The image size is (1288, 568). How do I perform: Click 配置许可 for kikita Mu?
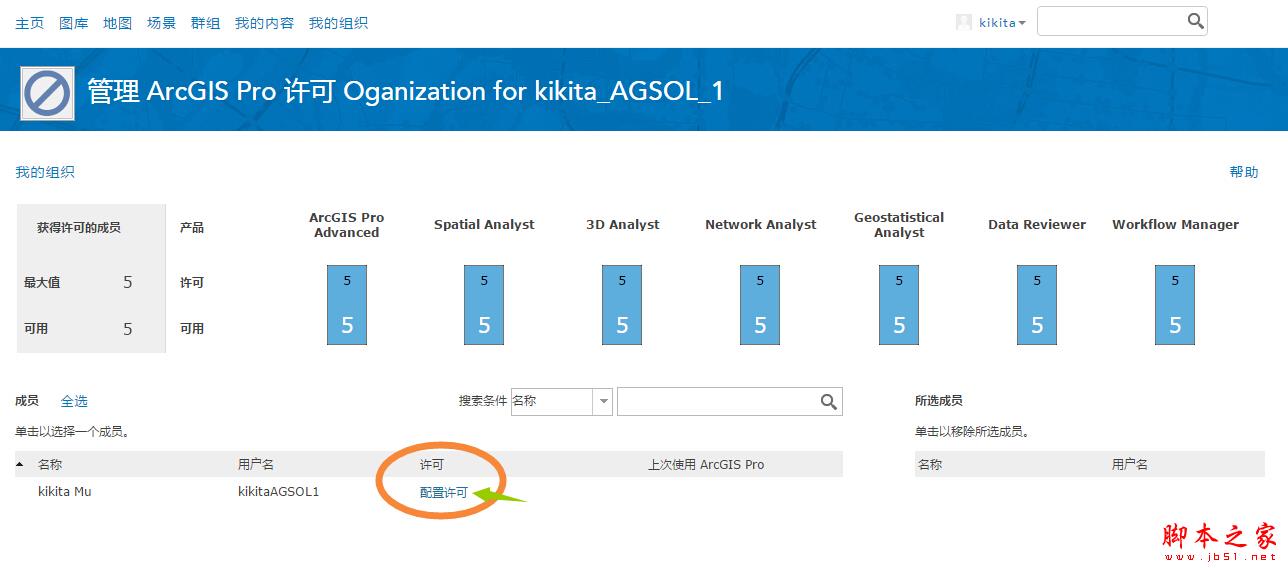(x=444, y=492)
